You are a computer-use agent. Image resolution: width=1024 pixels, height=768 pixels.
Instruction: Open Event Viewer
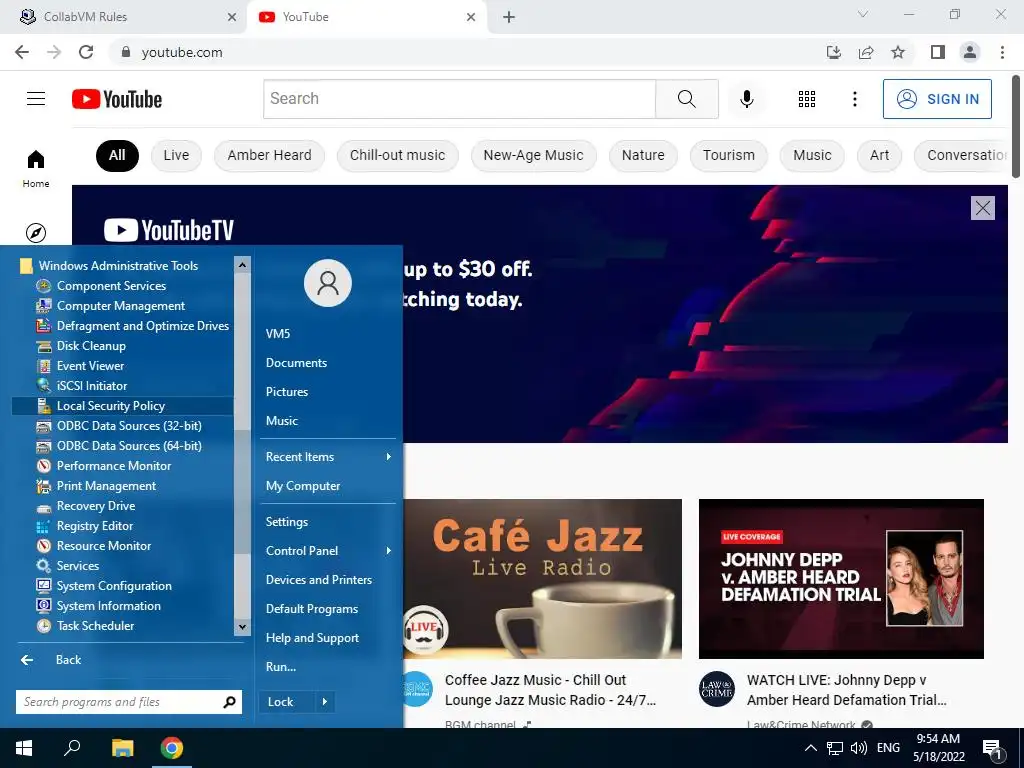(90, 366)
